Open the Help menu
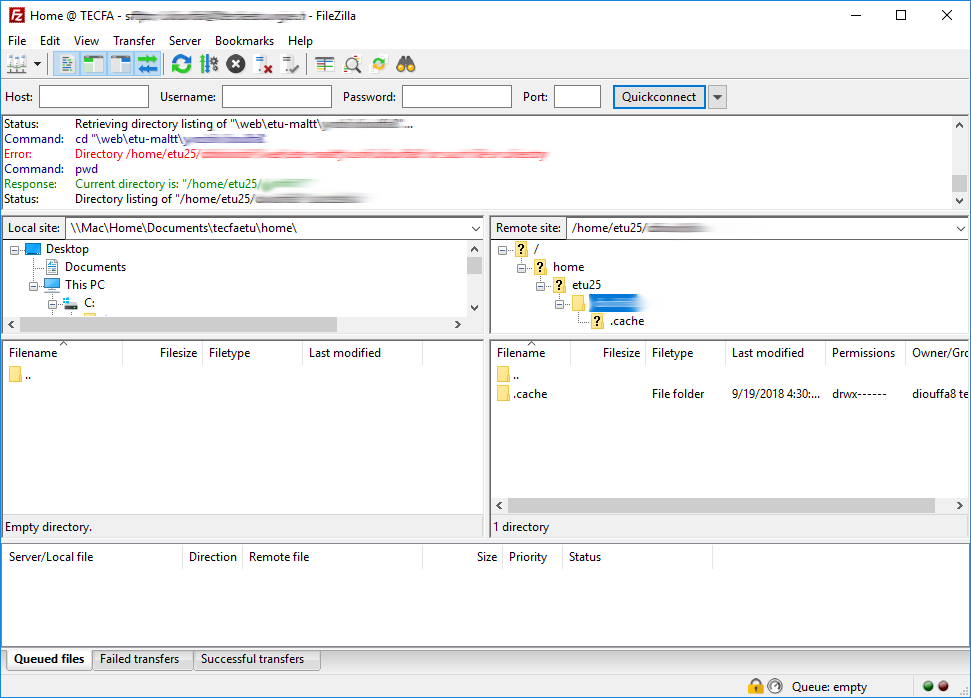The height and width of the screenshot is (698, 971). [x=300, y=41]
